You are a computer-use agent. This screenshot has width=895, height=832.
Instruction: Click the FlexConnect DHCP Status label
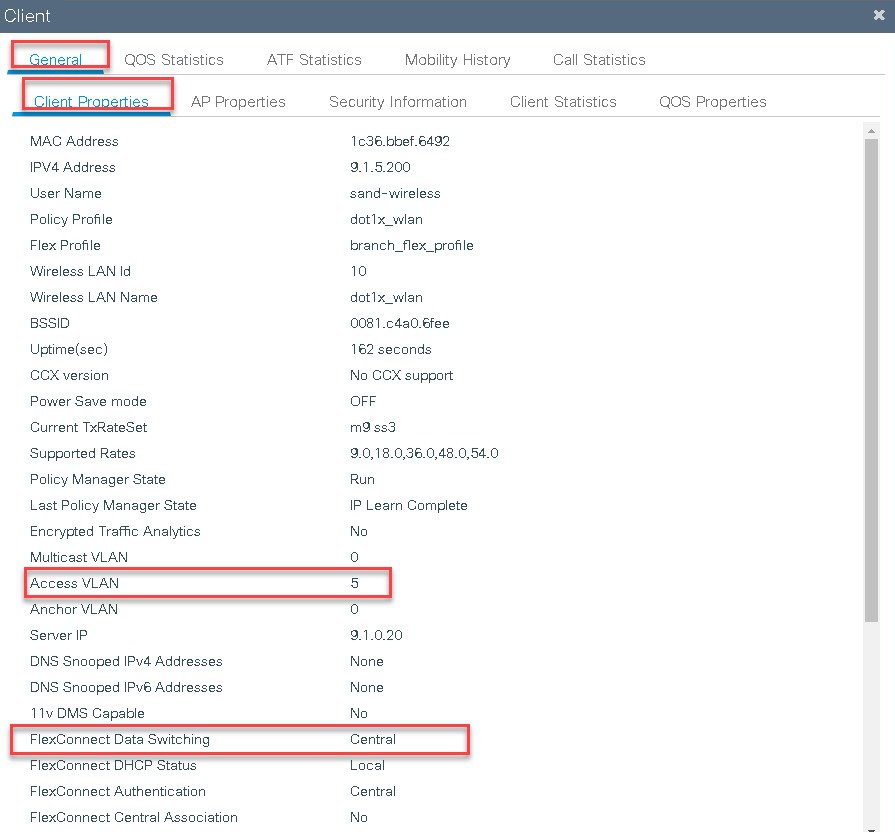(x=113, y=765)
